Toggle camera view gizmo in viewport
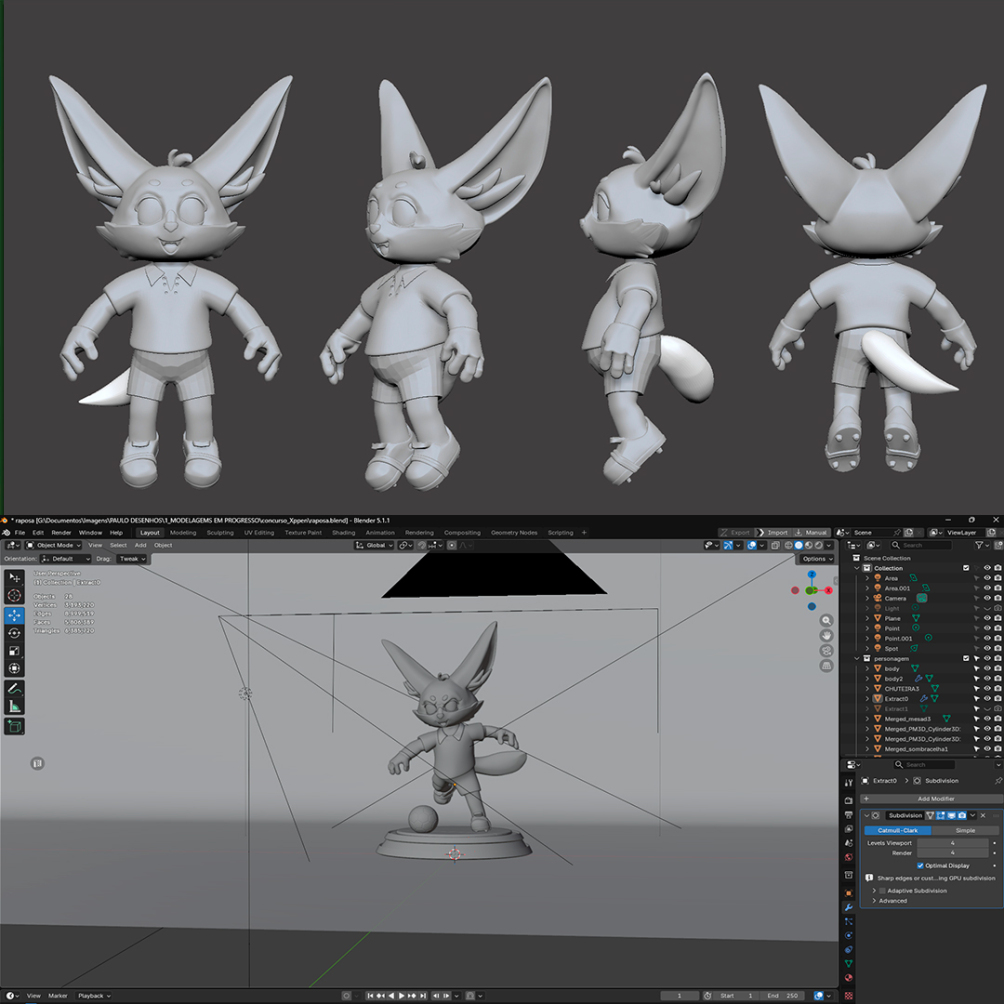This screenshot has height=1004, width=1004. [827, 651]
